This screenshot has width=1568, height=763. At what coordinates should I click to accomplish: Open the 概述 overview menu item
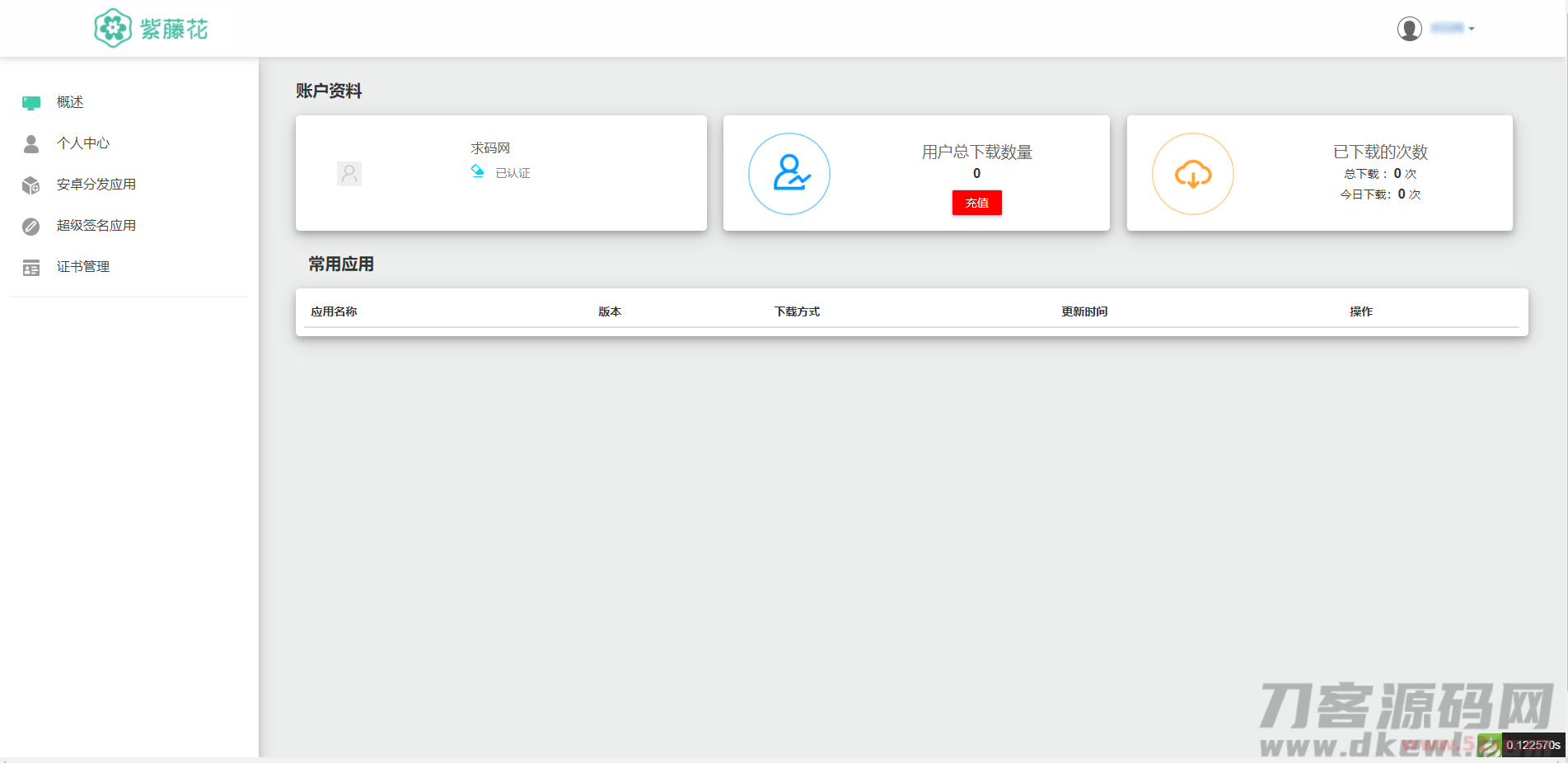(70, 102)
